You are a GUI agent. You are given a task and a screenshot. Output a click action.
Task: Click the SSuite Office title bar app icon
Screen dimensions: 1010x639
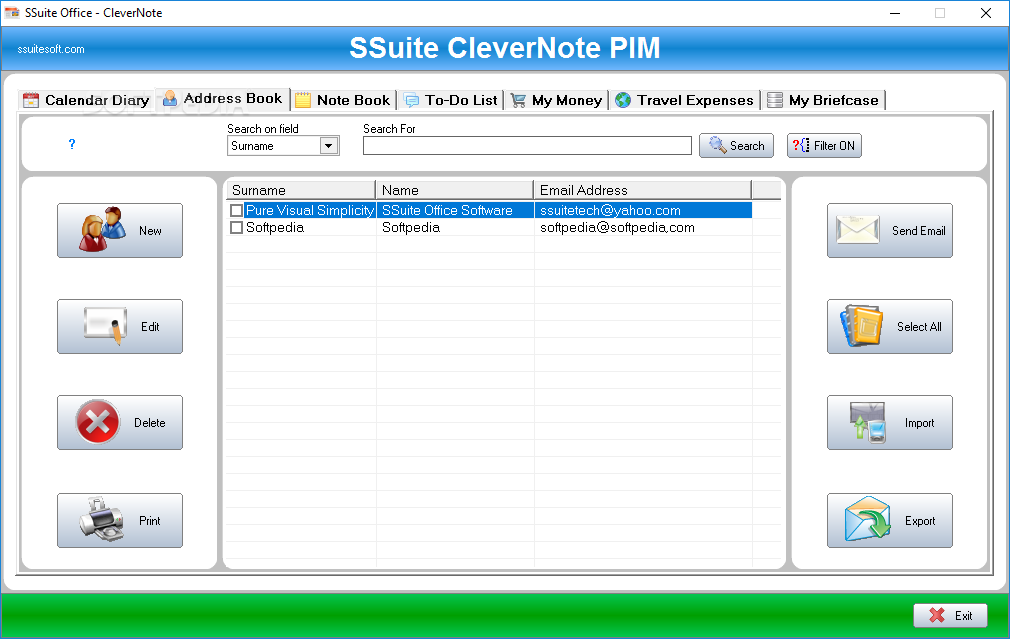12,12
